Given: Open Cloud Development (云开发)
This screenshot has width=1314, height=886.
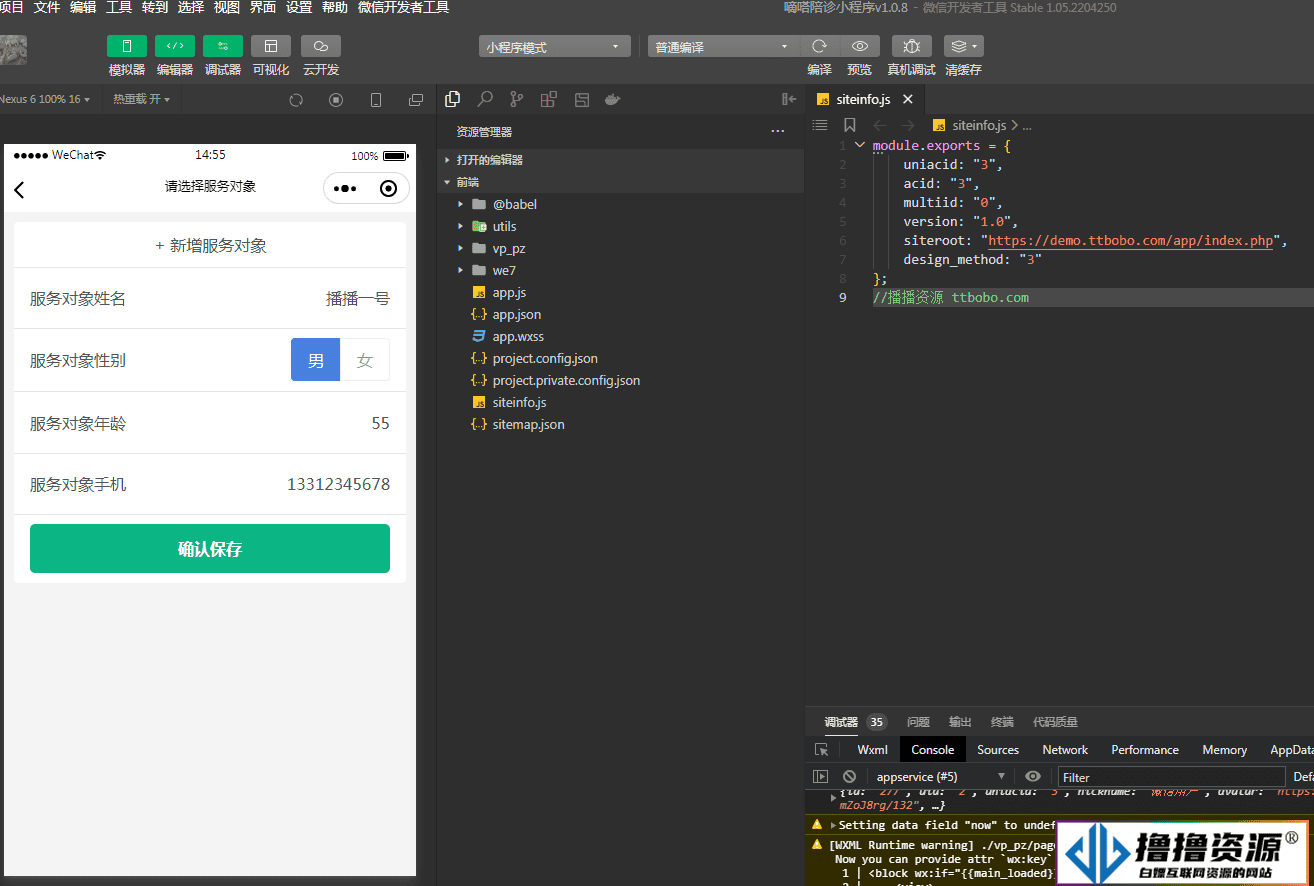Looking at the screenshot, I should click(x=321, y=46).
